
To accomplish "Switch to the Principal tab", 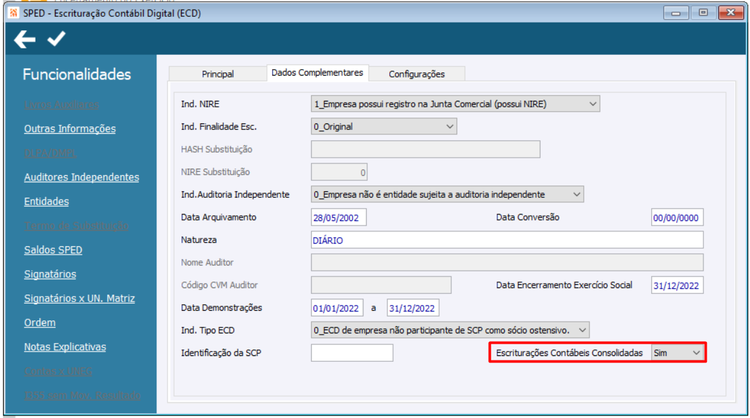I will click(218, 74).
